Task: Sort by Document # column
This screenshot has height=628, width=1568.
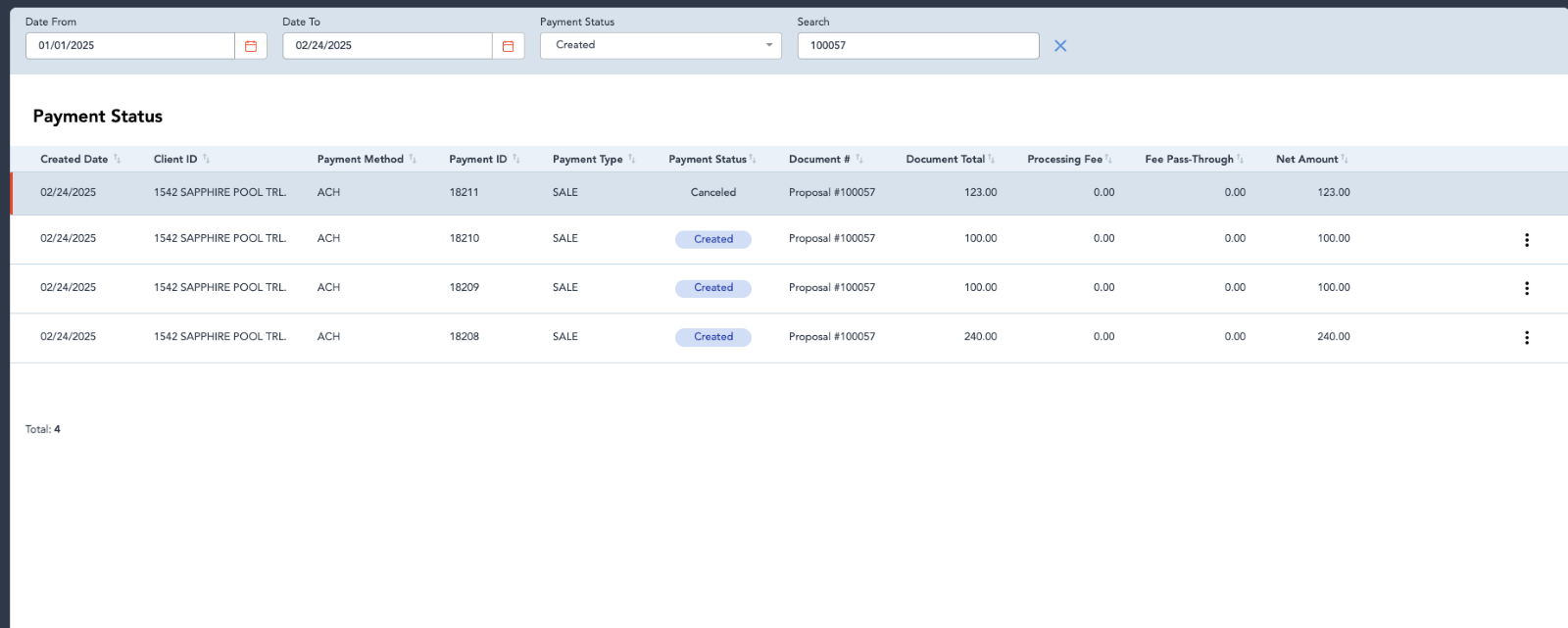Action: tap(826, 160)
